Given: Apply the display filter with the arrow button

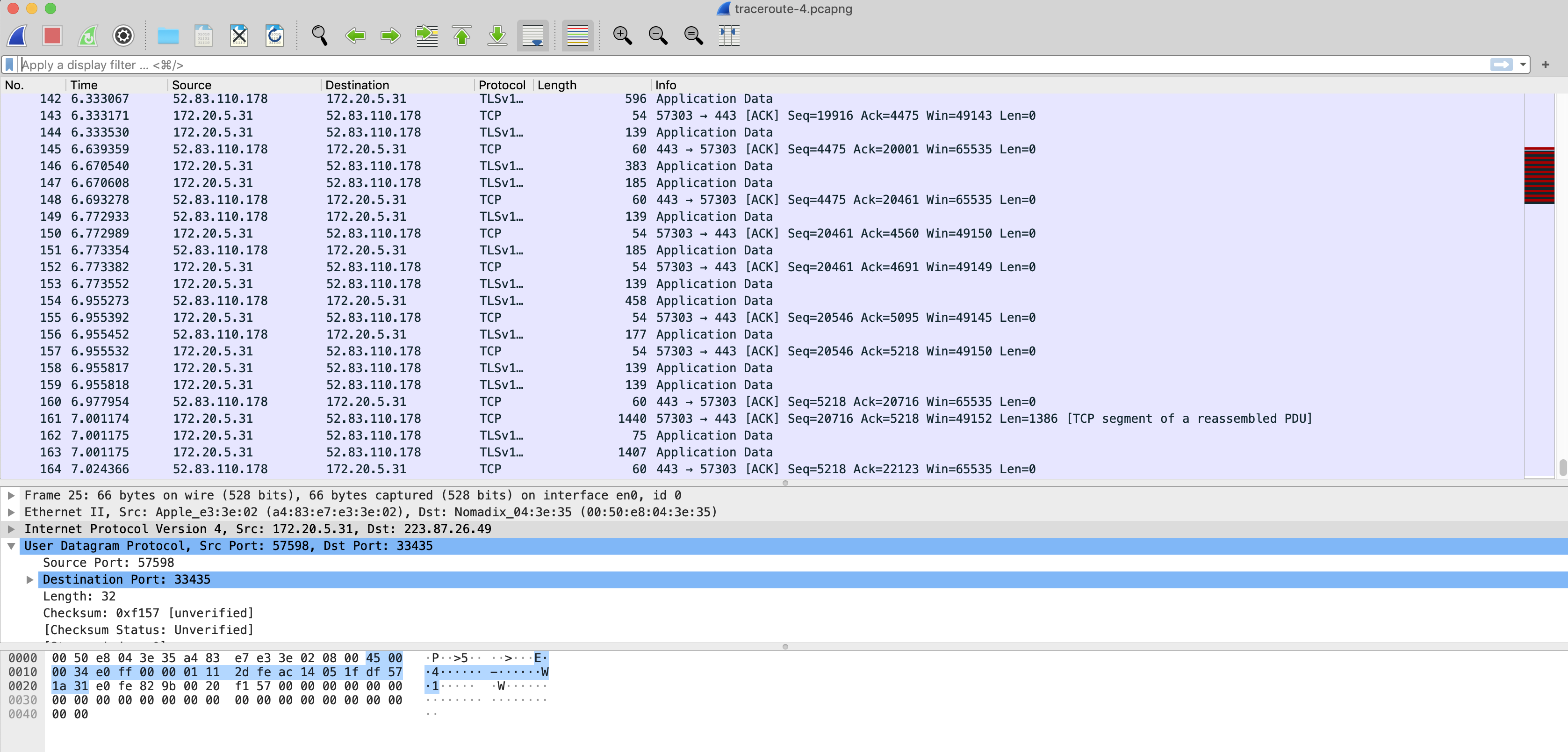Looking at the screenshot, I should click(1502, 65).
